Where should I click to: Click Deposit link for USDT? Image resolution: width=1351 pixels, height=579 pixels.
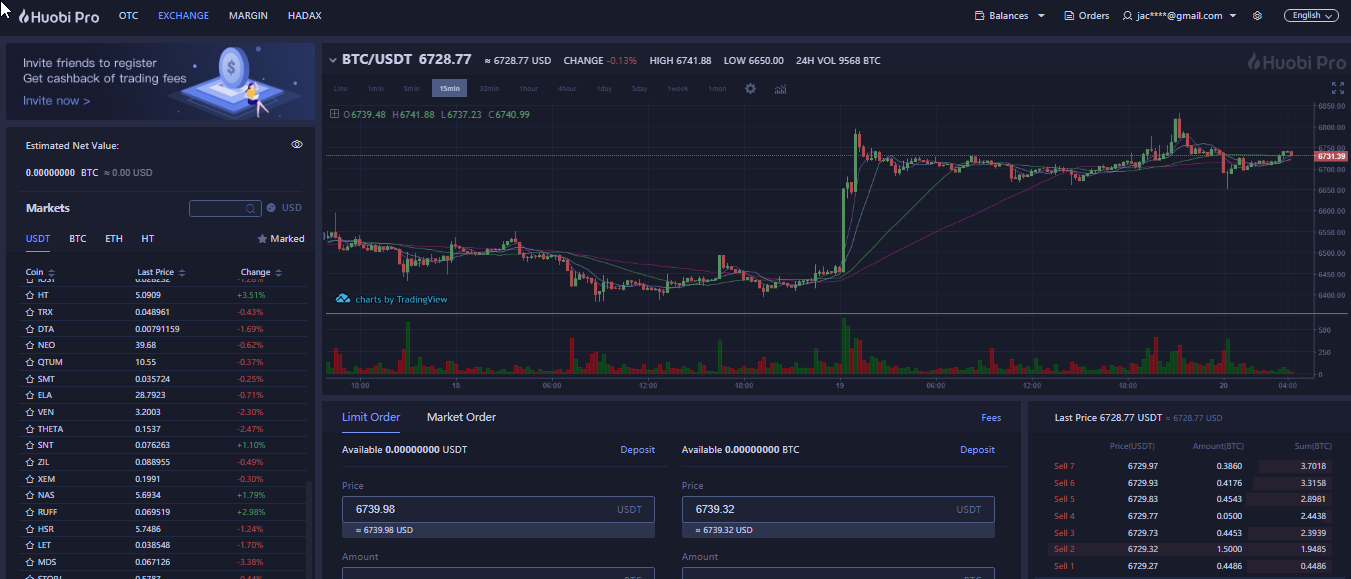[x=637, y=450]
